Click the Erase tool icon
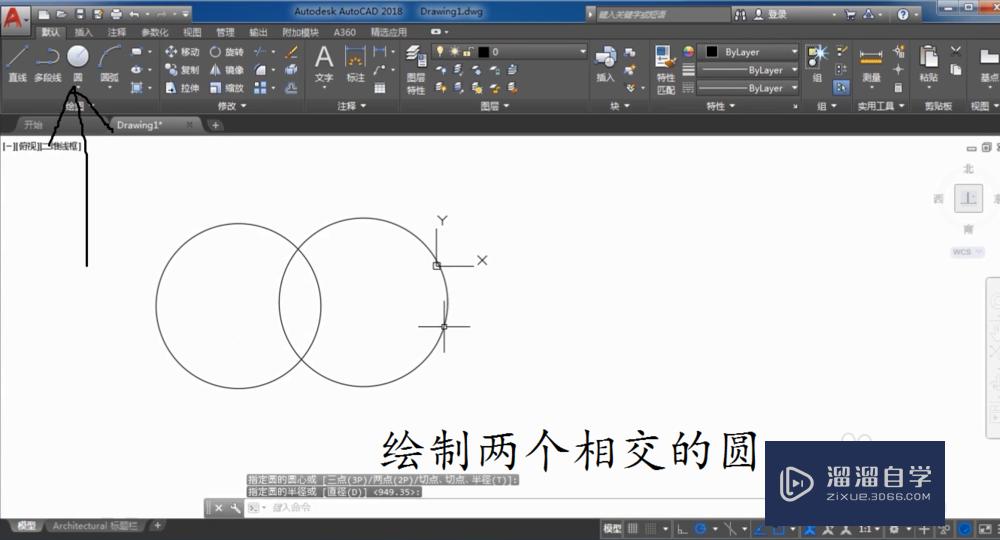 pyautogui.click(x=291, y=52)
